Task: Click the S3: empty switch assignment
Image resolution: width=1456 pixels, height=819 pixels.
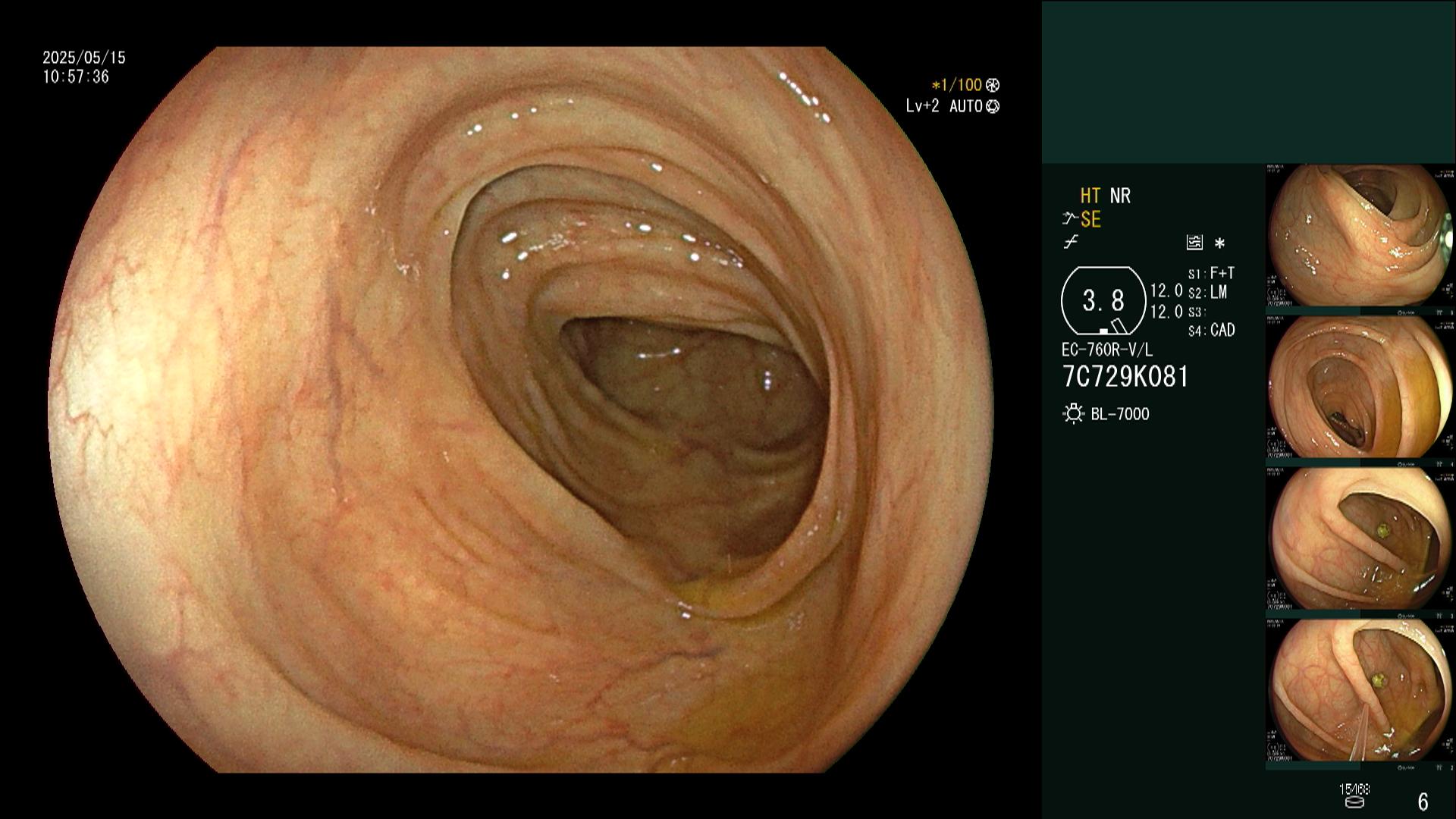Action: pos(1197,312)
